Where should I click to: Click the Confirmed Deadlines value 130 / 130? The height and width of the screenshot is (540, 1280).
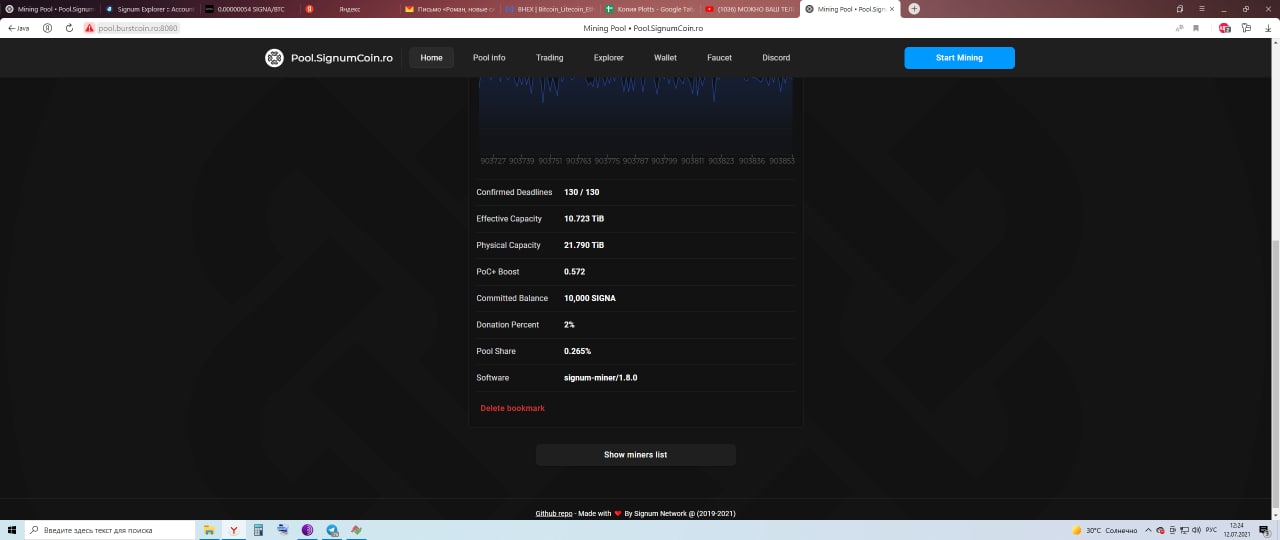point(582,192)
